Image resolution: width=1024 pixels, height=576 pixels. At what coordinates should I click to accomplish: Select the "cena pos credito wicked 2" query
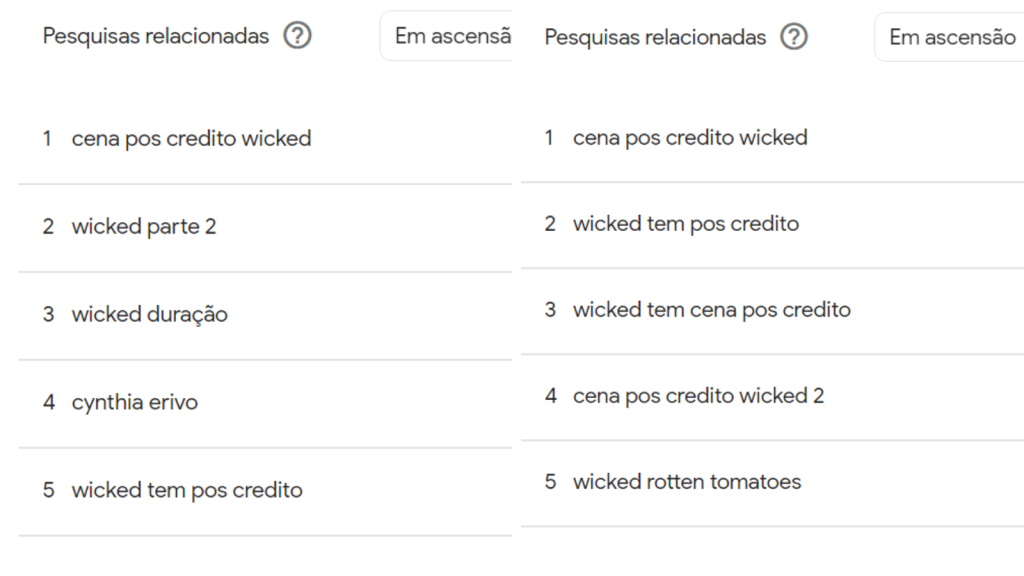pyautogui.click(x=698, y=396)
